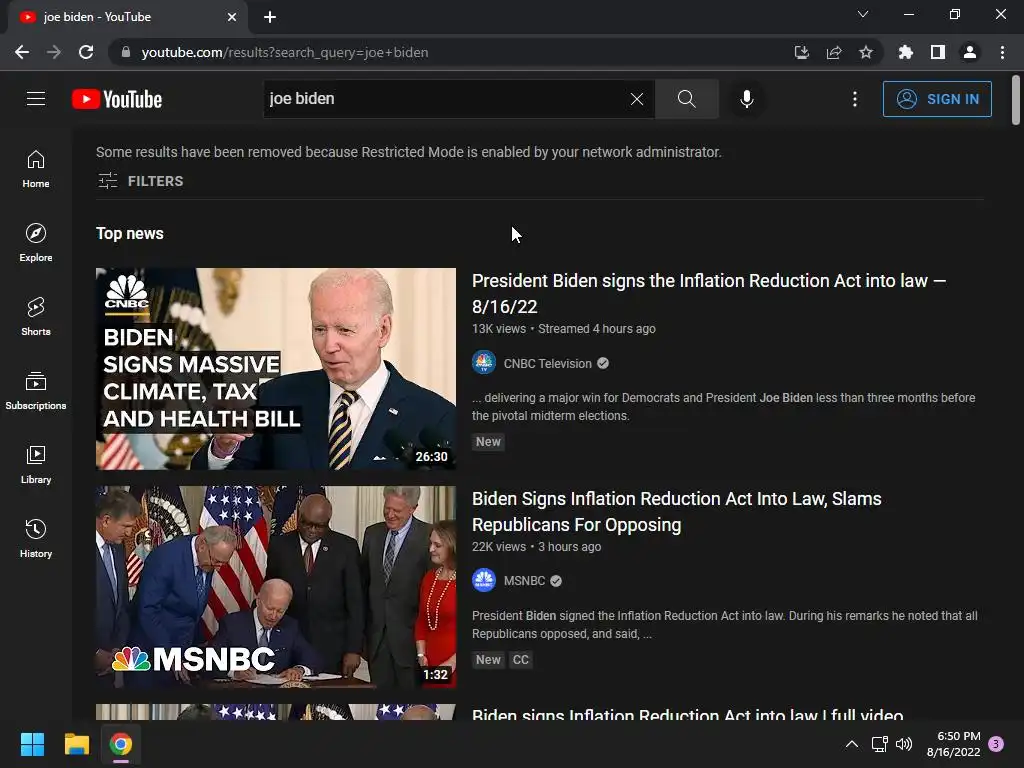Open the volume control in tray
The image size is (1024, 768).
coord(904,744)
